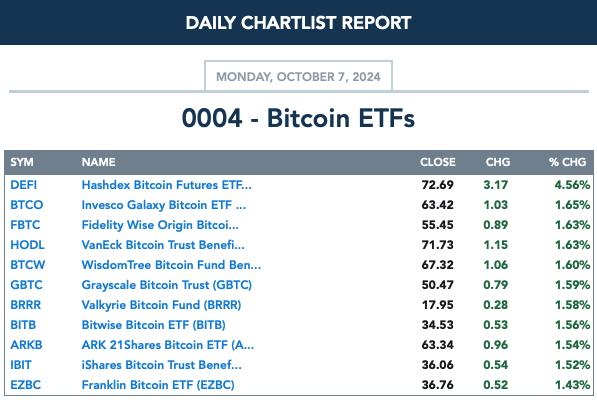Click the CLOSE column header
The height and width of the screenshot is (400, 597).
tap(438, 162)
